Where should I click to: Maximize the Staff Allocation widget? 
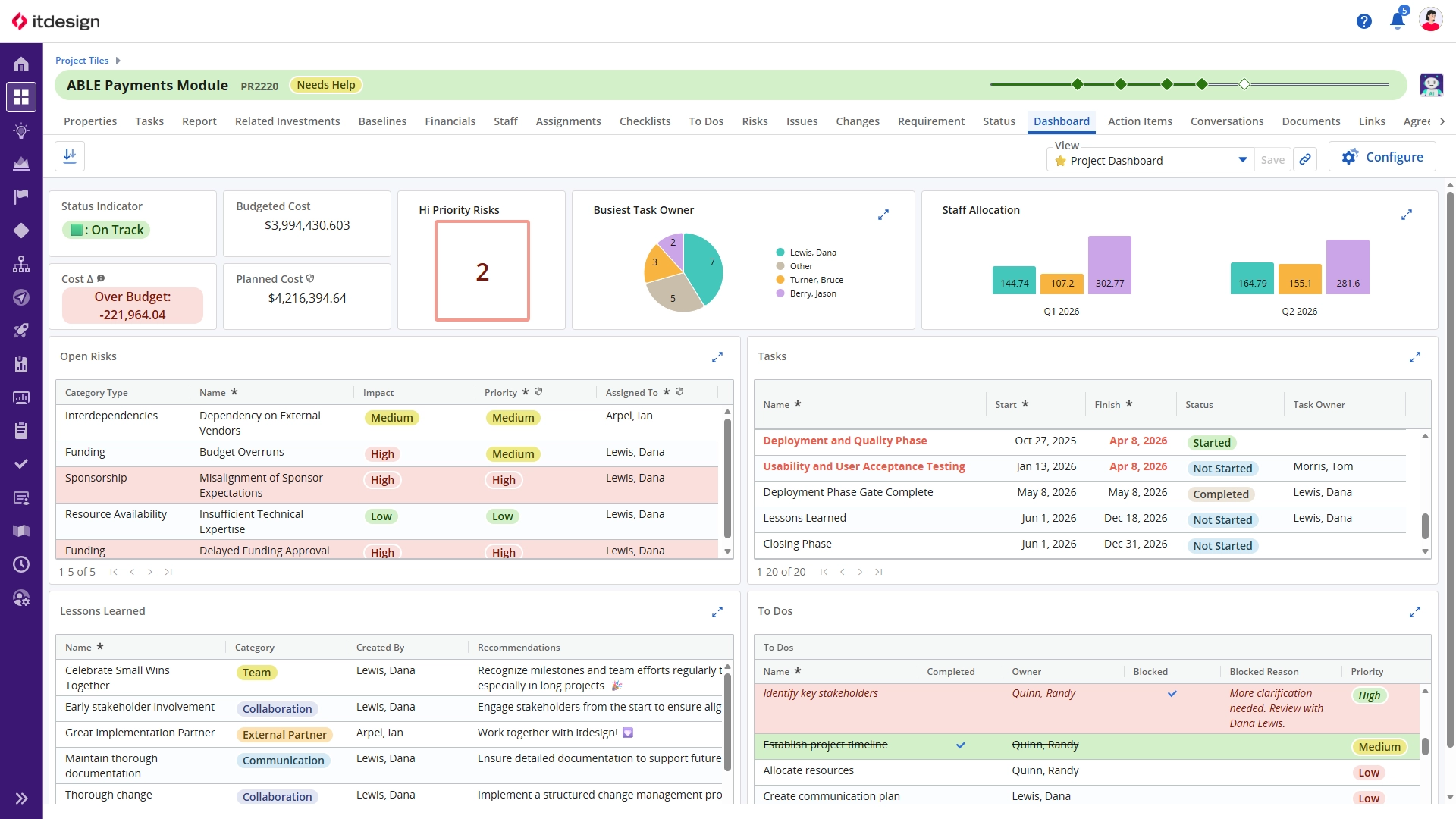(1407, 215)
